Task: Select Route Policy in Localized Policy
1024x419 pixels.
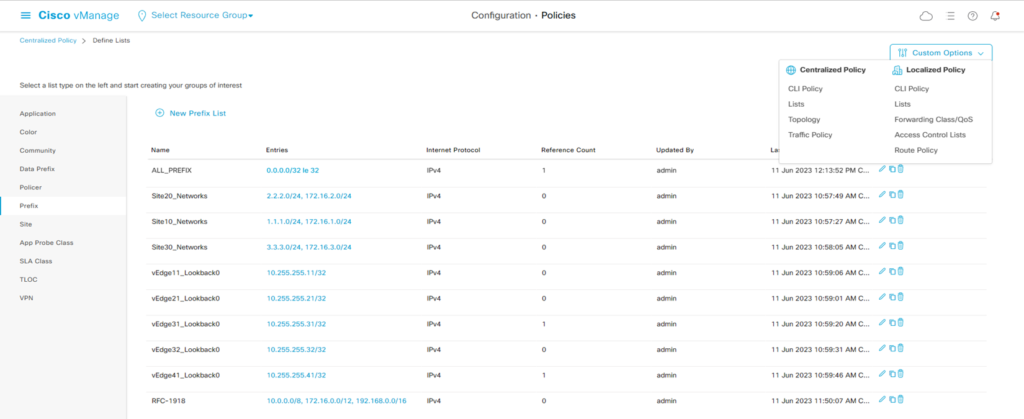Action: (916, 150)
